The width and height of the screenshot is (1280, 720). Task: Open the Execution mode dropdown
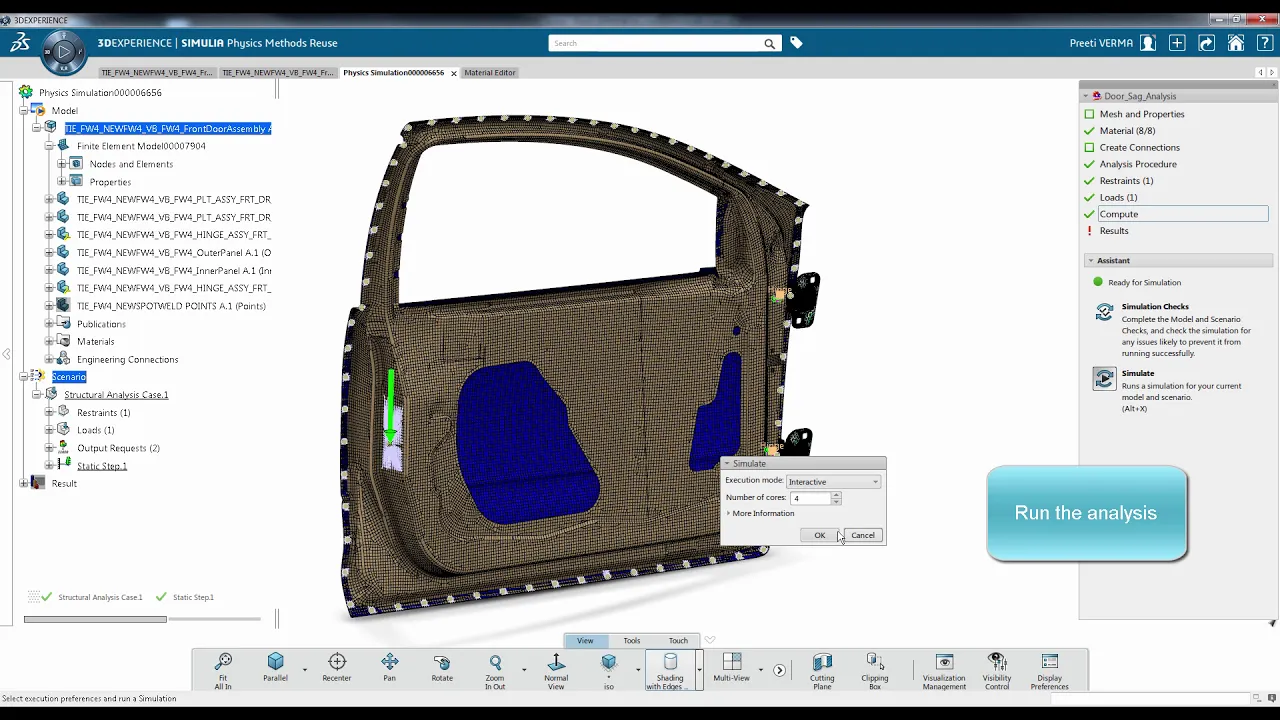pos(833,481)
